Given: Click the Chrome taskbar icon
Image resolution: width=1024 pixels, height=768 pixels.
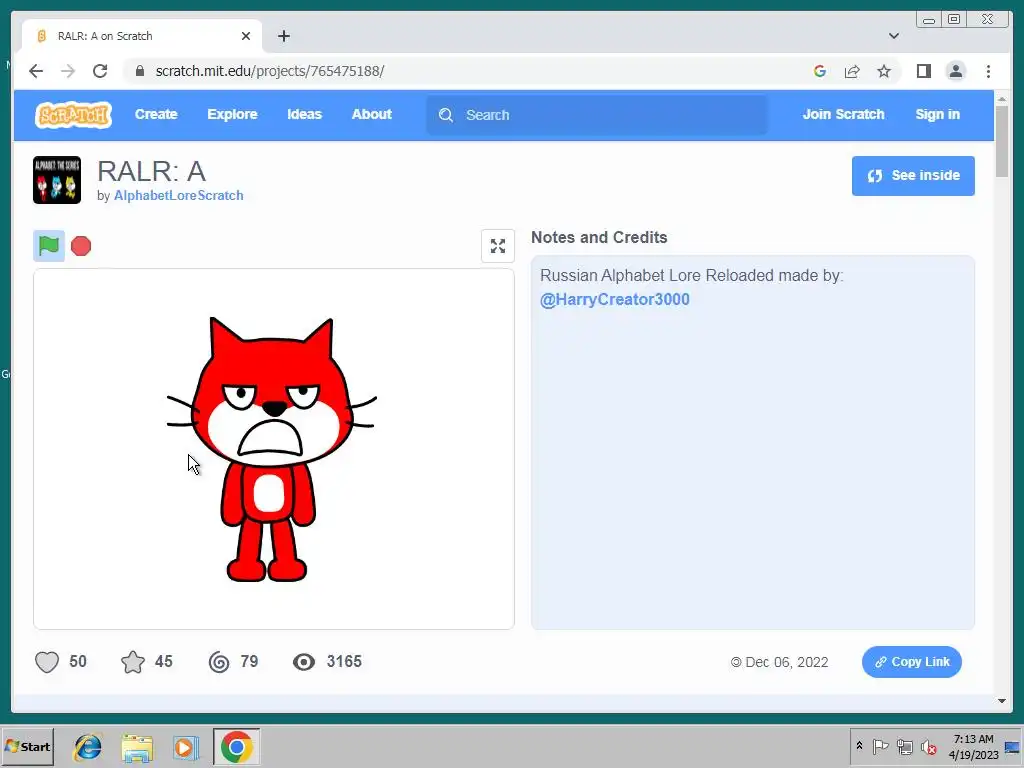Looking at the screenshot, I should click(x=236, y=746).
